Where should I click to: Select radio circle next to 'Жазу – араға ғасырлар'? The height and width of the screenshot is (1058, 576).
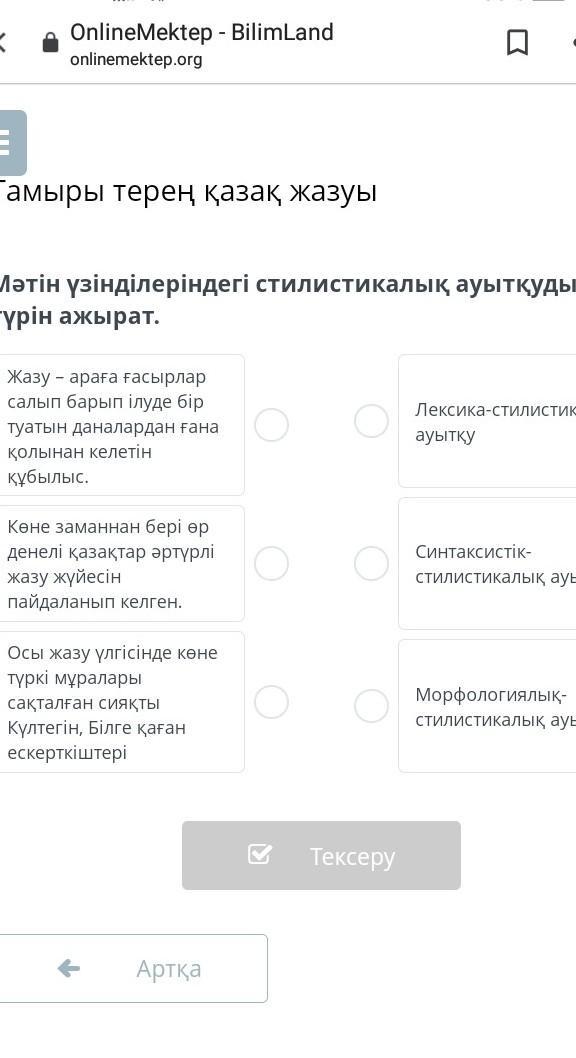(x=272, y=425)
